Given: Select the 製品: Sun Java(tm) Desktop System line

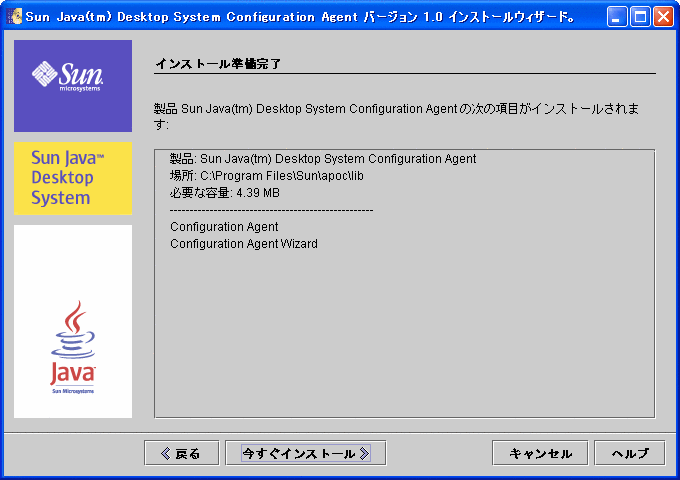Looking at the screenshot, I should point(323,159).
